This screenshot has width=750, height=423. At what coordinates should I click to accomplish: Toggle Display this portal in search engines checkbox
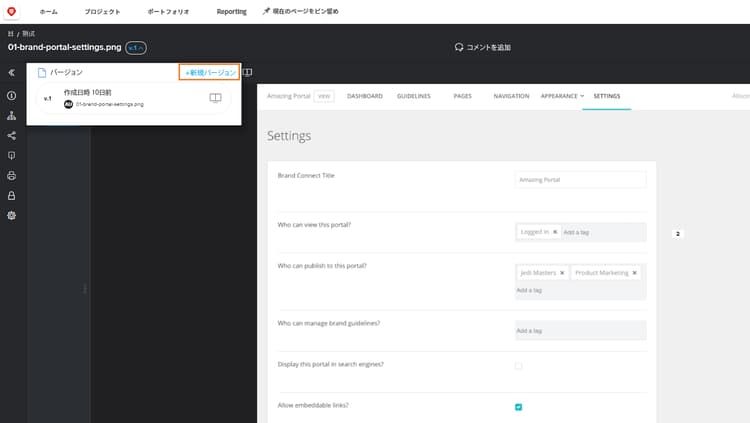(x=518, y=366)
